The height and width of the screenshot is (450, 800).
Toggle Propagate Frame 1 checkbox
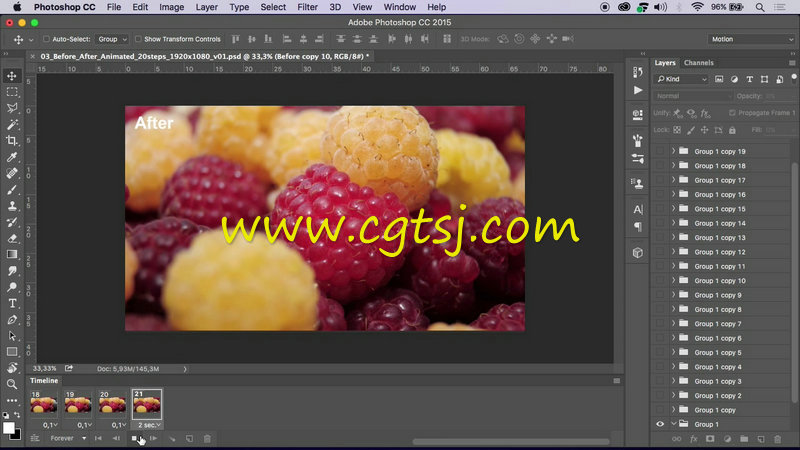(x=732, y=113)
